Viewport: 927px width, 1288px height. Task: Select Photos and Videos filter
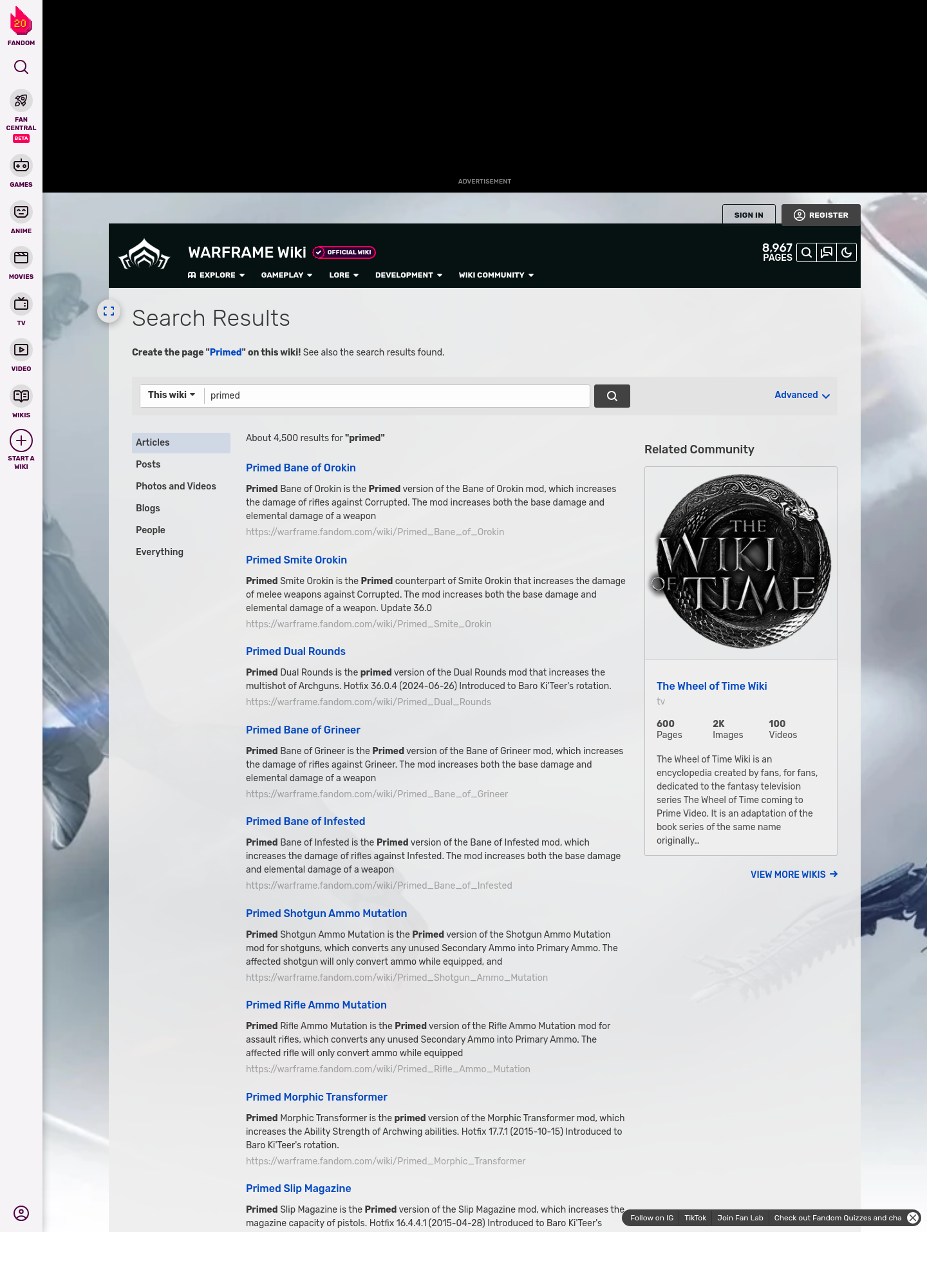181,486
